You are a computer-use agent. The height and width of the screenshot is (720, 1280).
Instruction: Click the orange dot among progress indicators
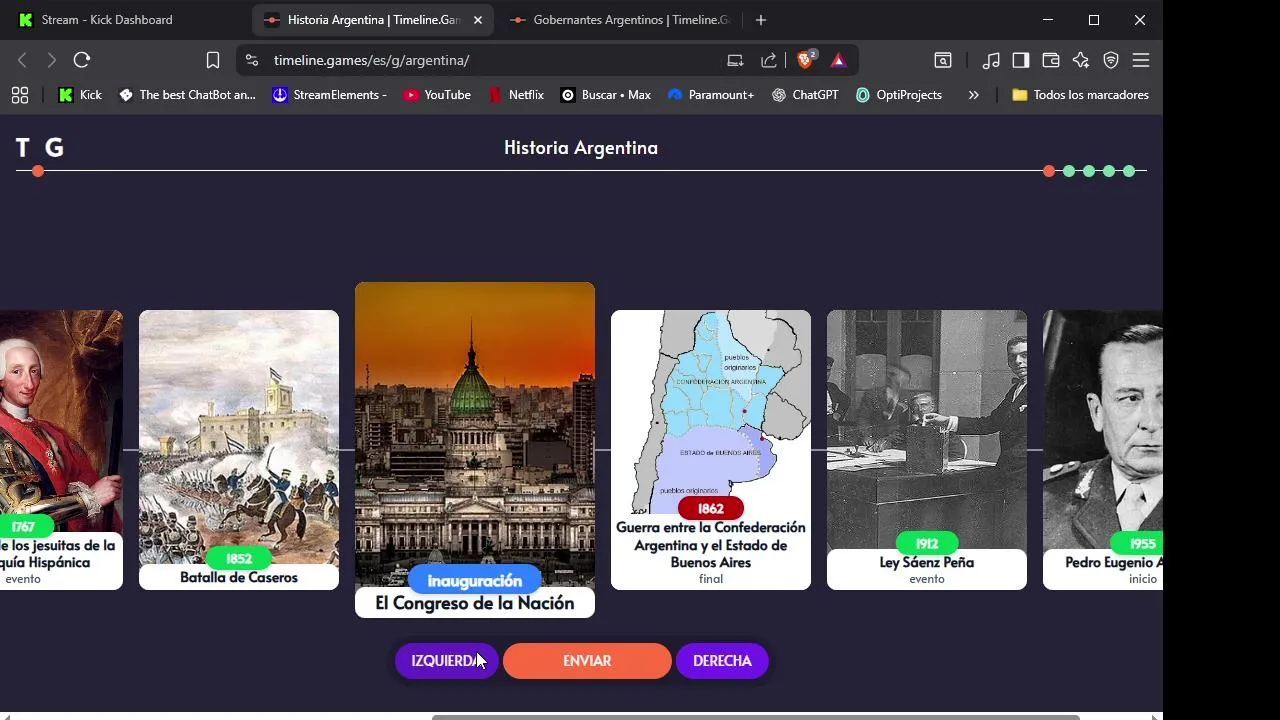click(x=1049, y=171)
